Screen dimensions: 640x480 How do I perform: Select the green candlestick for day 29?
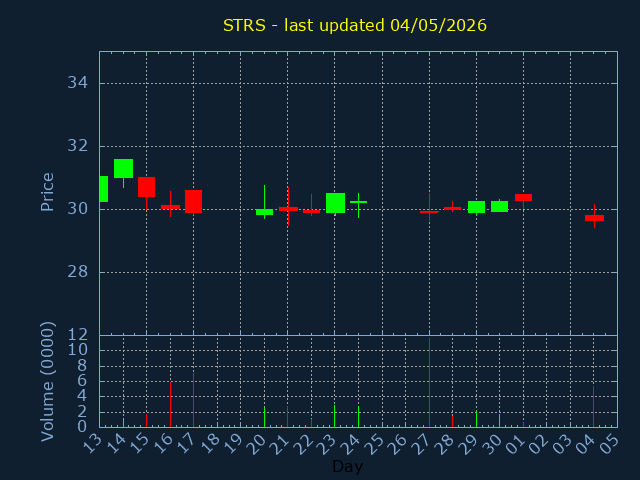(476, 207)
